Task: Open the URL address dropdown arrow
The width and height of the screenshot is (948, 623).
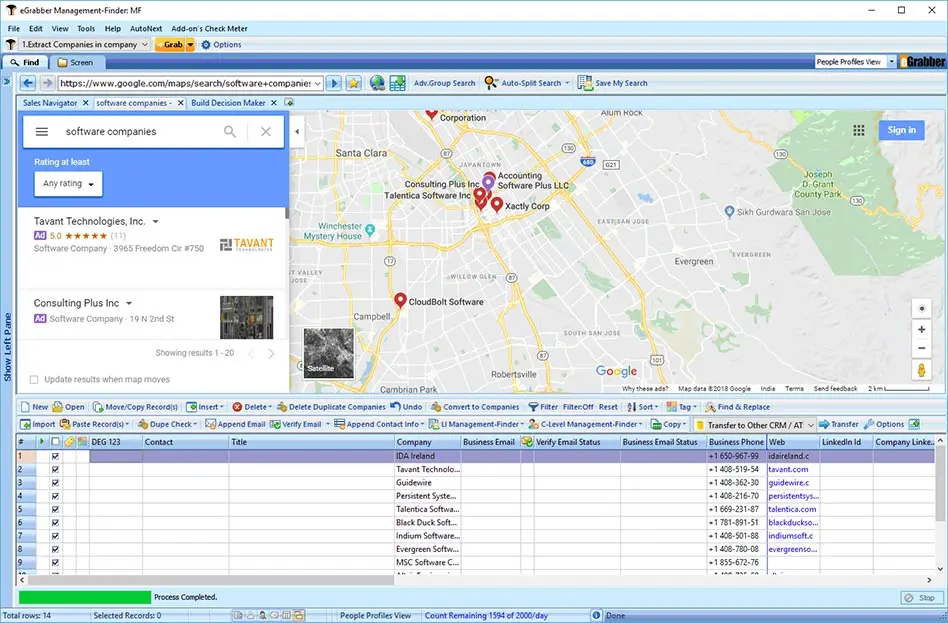Action: pyautogui.click(x=317, y=83)
